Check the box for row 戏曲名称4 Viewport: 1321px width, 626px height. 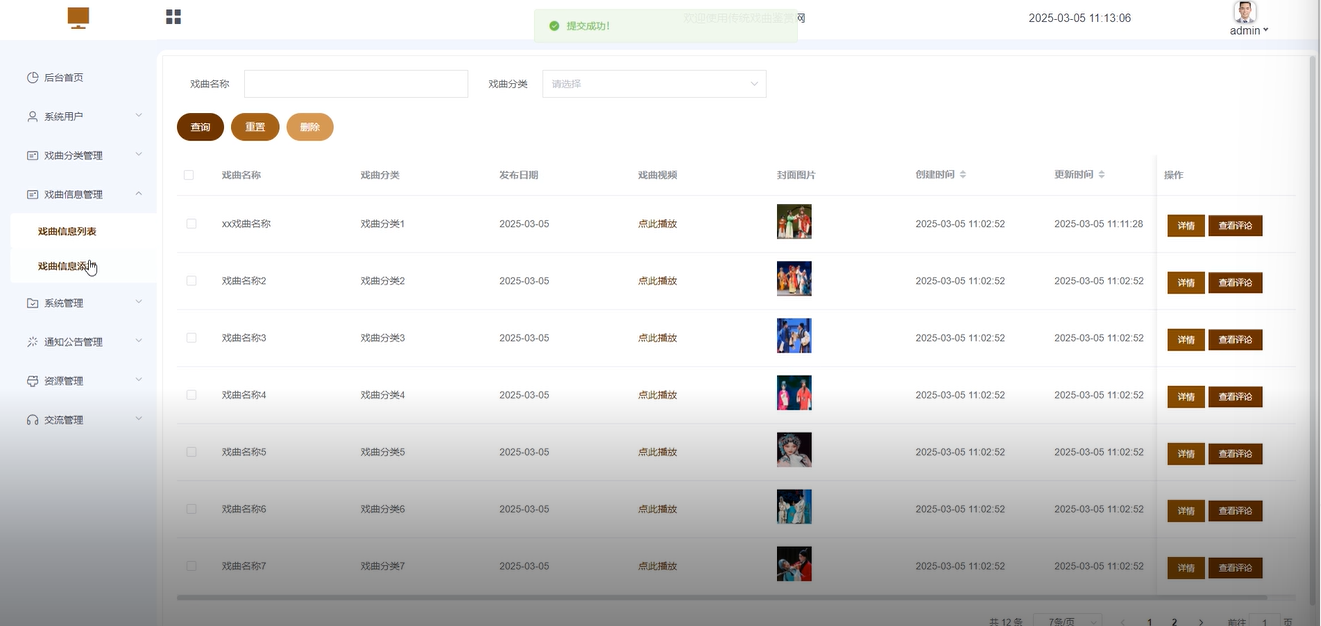pos(191,395)
